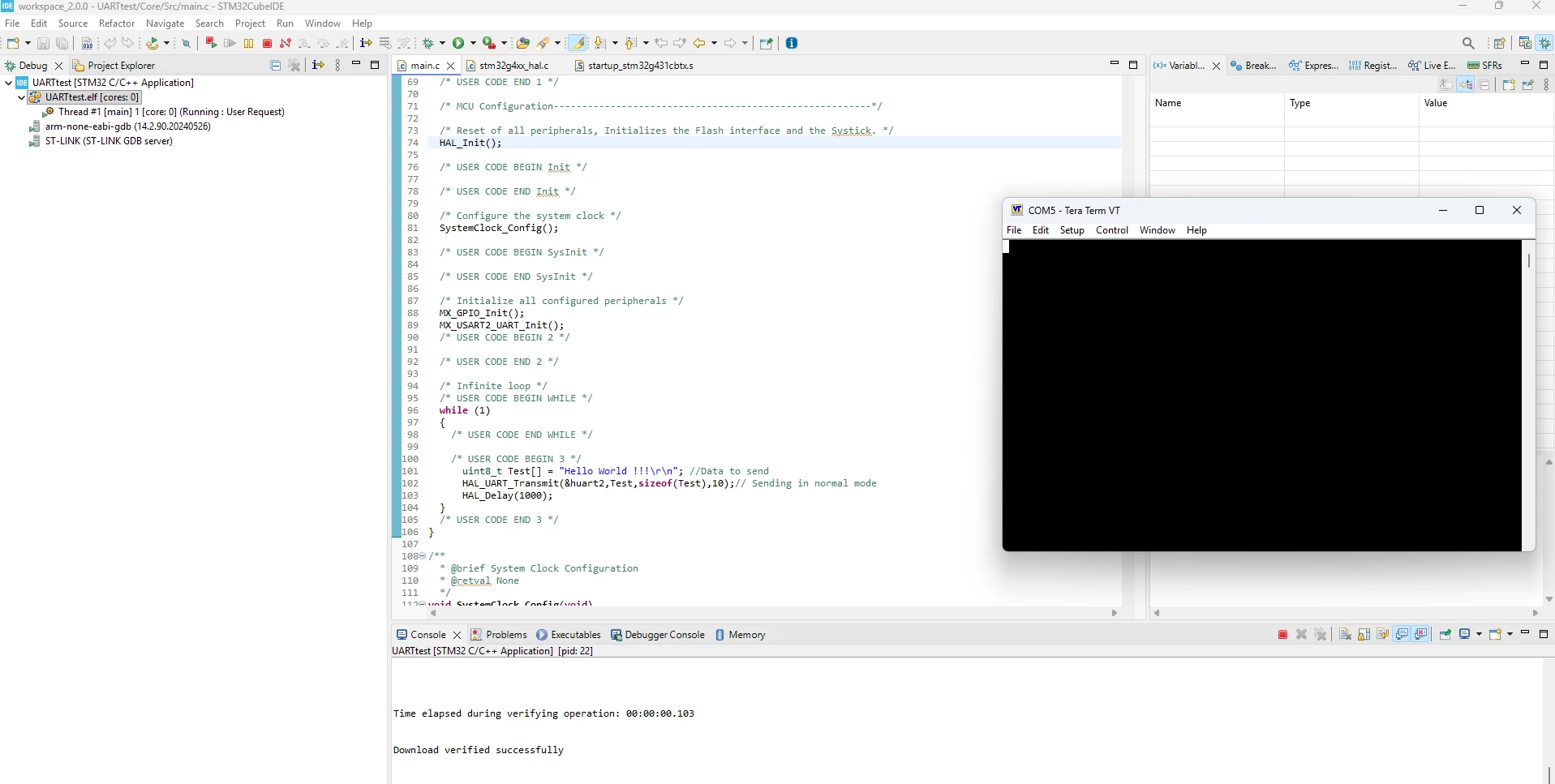The width and height of the screenshot is (1555, 784).
Task: Toggle Instruction Stepping Mode icon
Action: point(366,43)
